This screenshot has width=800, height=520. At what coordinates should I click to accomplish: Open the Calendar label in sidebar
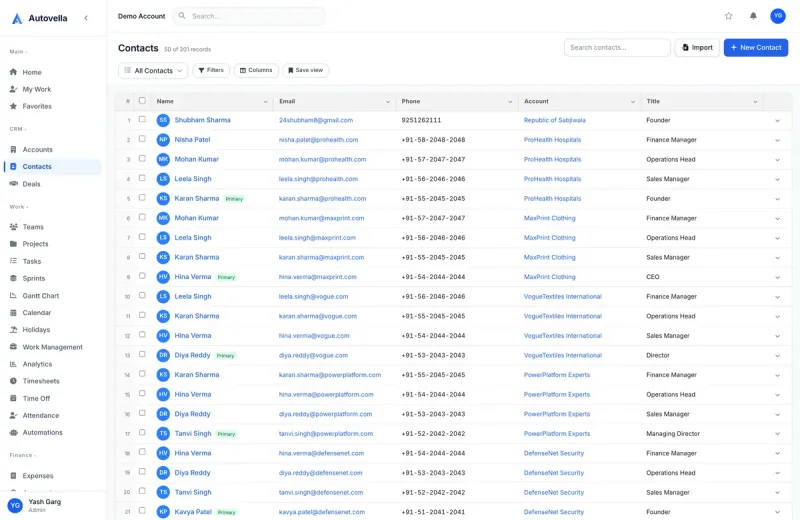point(37,312)
